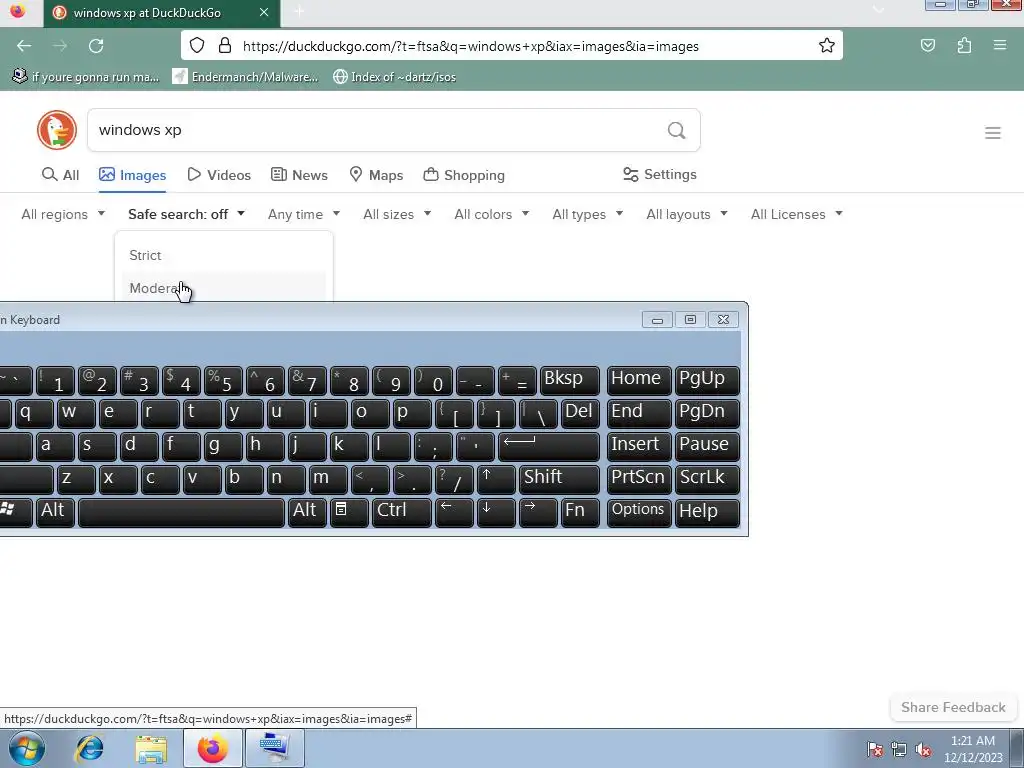The image size is (1024, 768).
Task: Open Windows Explorer folder on the taskbar
Action: [x=151, y=748]
